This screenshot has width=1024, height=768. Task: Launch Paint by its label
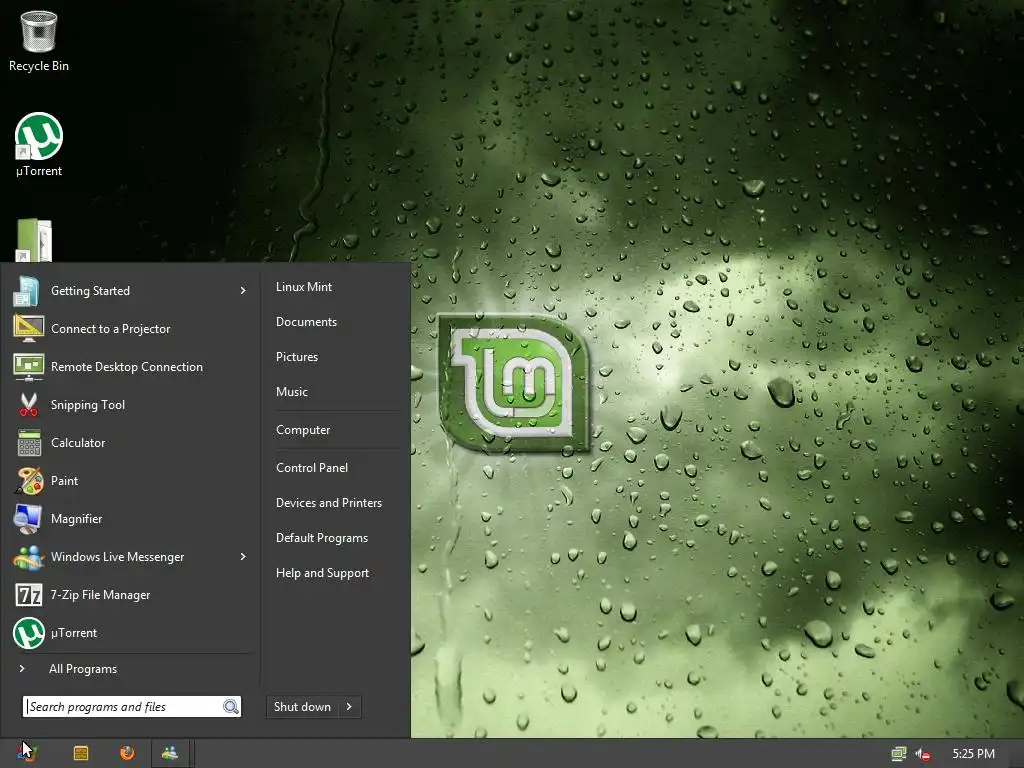[x=64, y=481]
